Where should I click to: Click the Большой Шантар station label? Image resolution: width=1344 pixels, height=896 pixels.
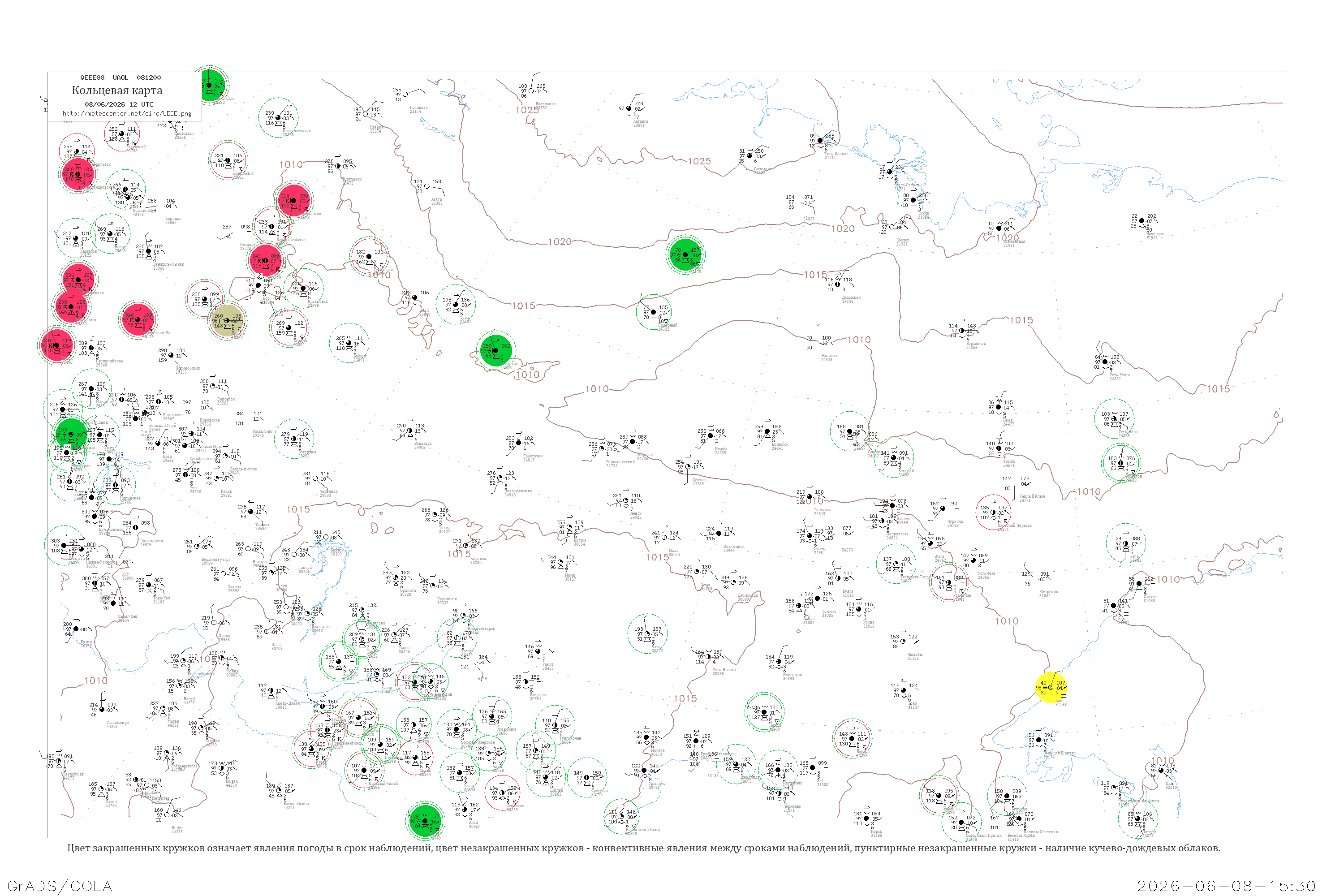tap(1060, 753)
